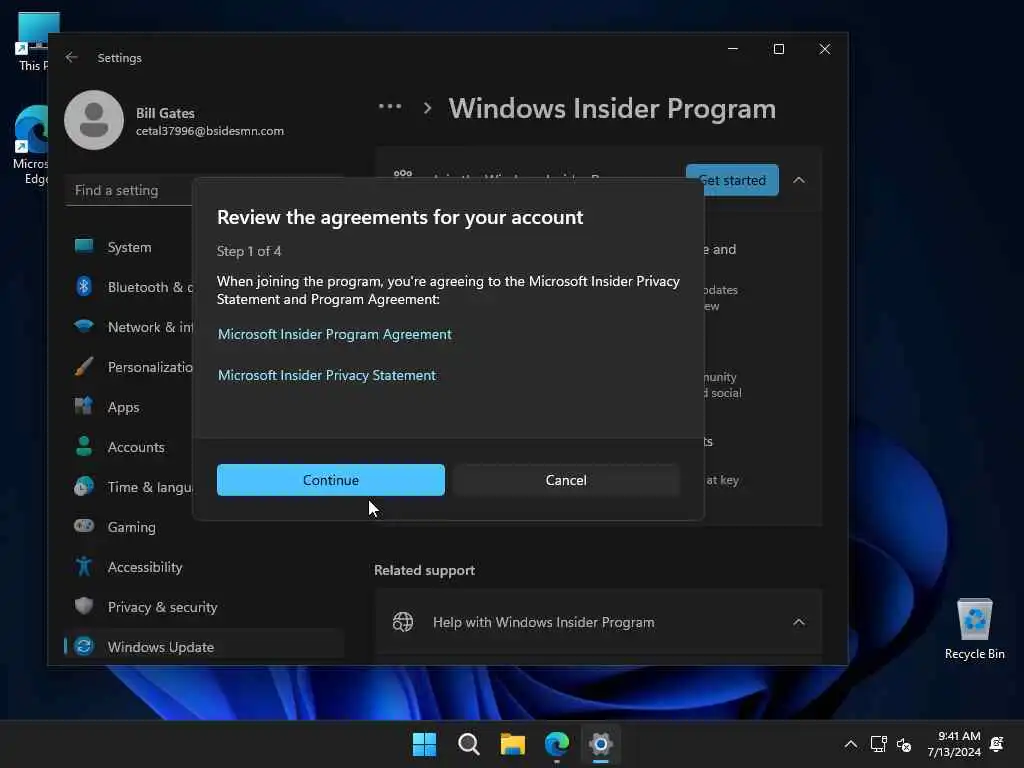This screenshot has height=768, width=1024.
Task: Click the account email cetal37996@bsidesmn.com
Action: point(210,131)
